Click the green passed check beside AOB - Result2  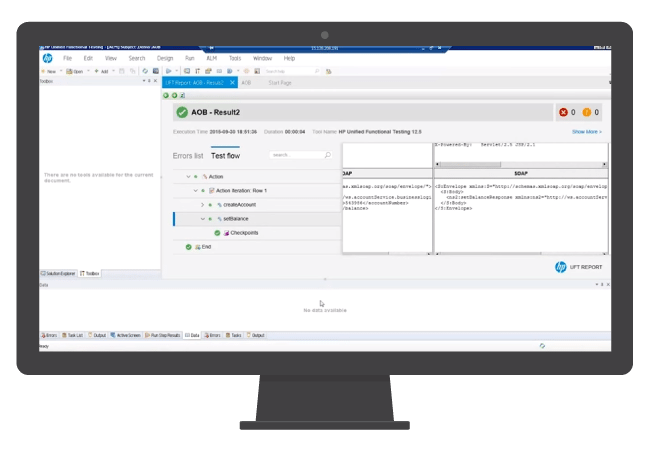pos(182,112)
